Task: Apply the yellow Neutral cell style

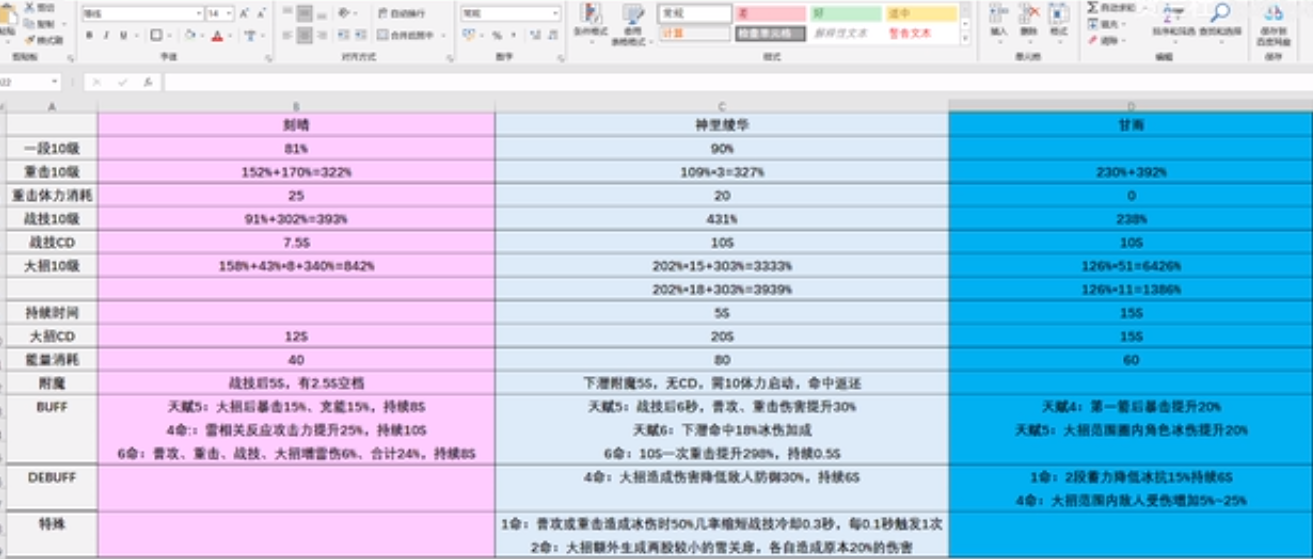Action: pos(921,14)
